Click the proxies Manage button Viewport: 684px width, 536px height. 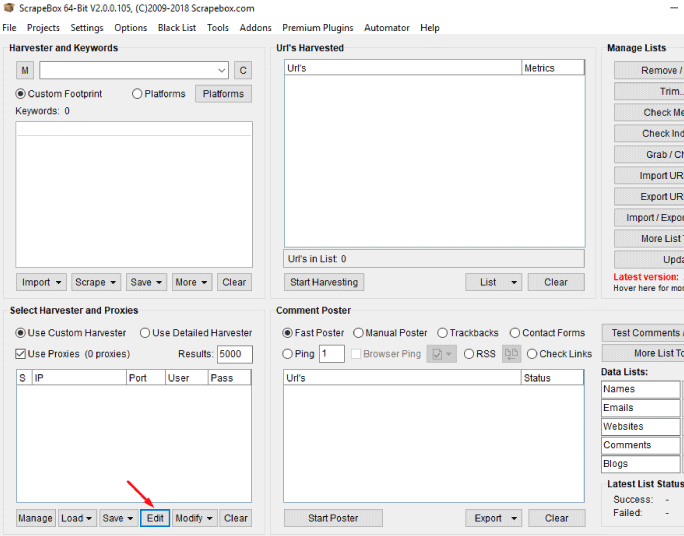coord(35,518)
